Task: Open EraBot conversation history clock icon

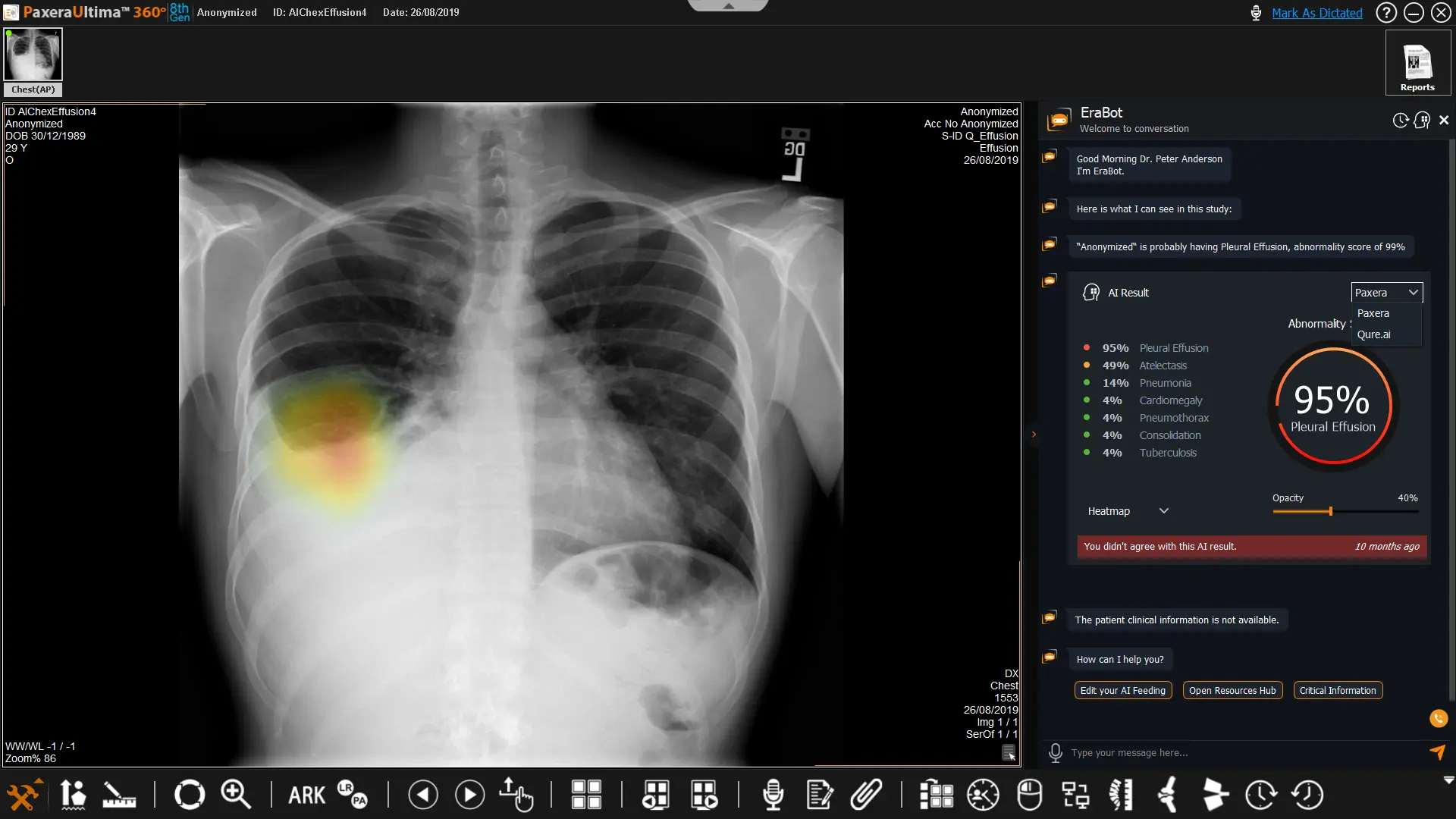Action: (1400, 120)
